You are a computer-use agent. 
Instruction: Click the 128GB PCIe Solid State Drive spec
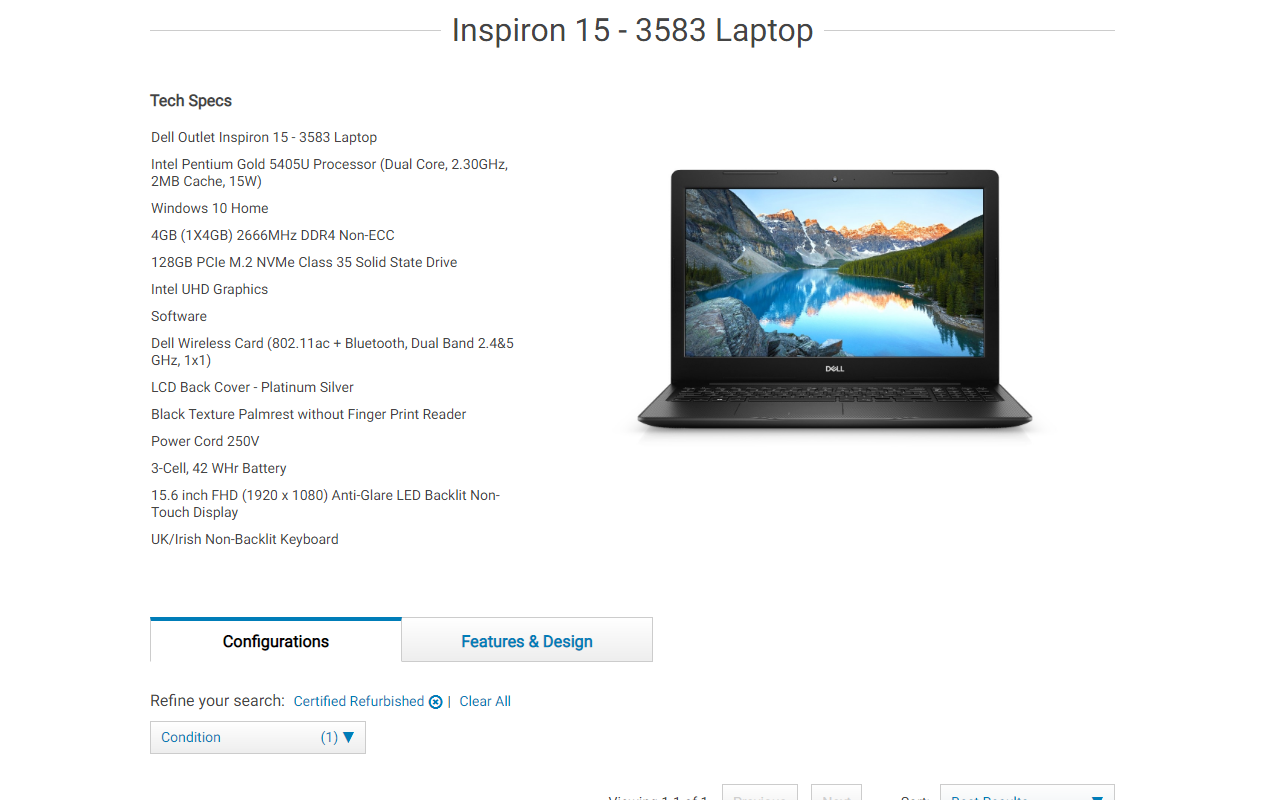click(x=304, y=262)
